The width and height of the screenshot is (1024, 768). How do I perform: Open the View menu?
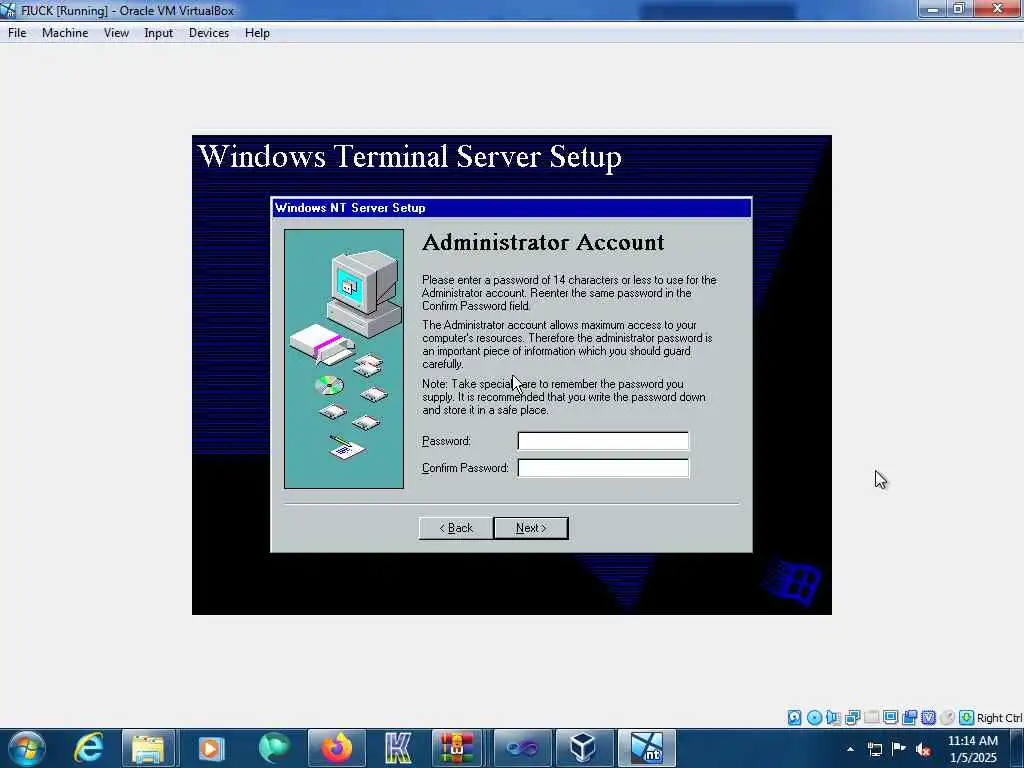(x=116, y=33)
